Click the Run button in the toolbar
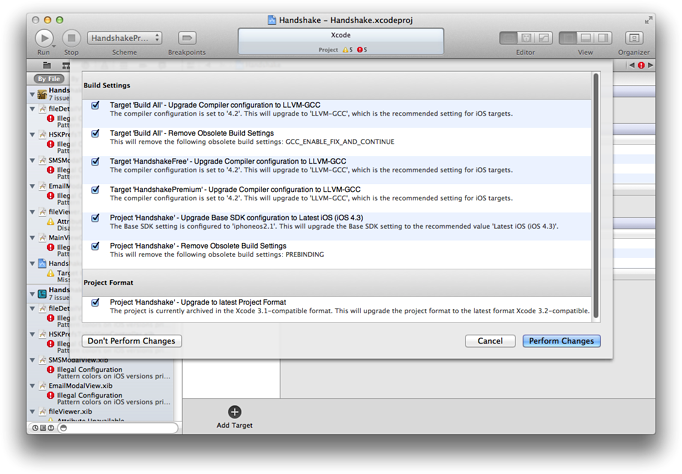This screenshot has width=682, height=474. [x=44, y=38]
